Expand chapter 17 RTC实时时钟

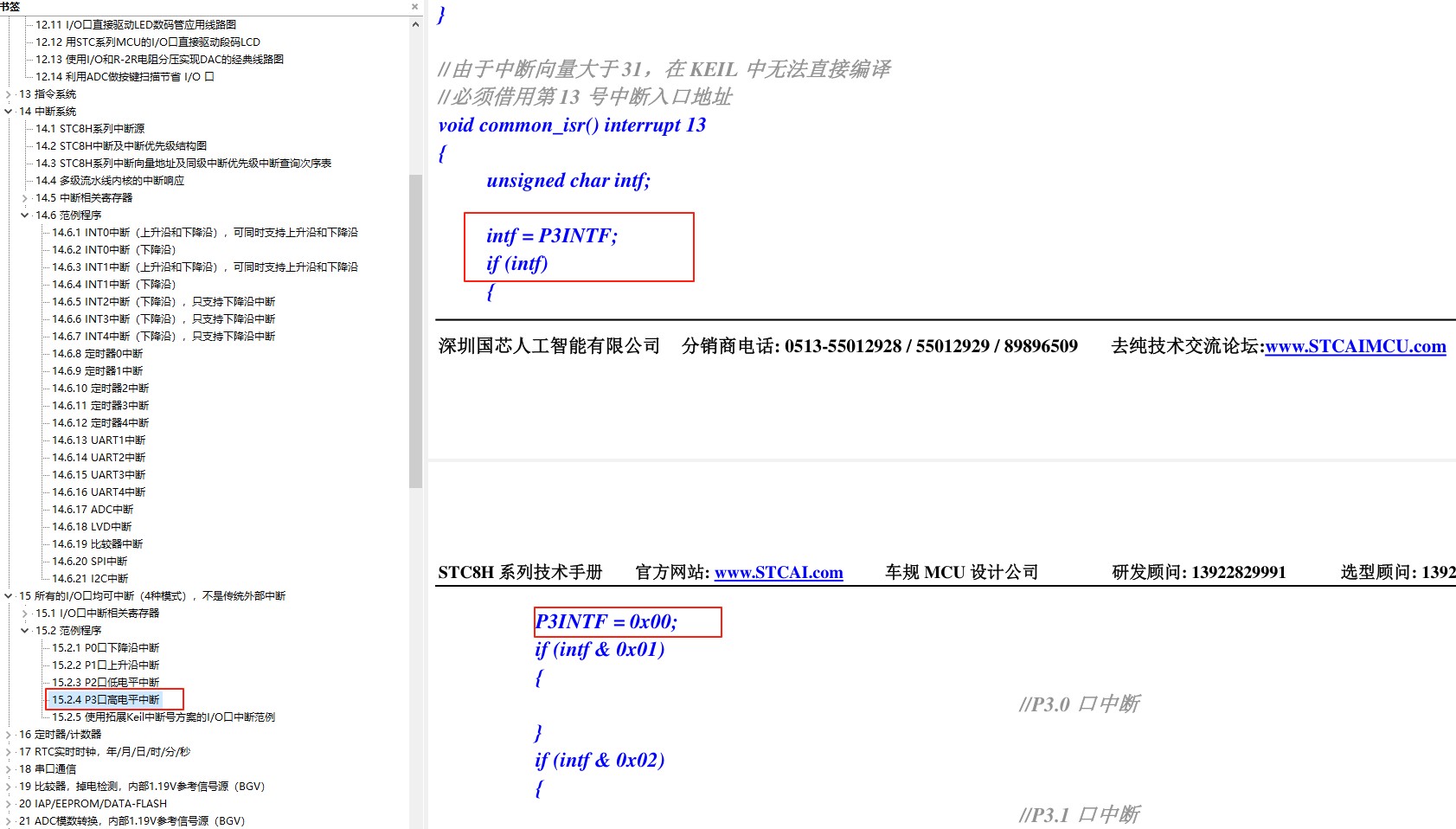(9, 752)
